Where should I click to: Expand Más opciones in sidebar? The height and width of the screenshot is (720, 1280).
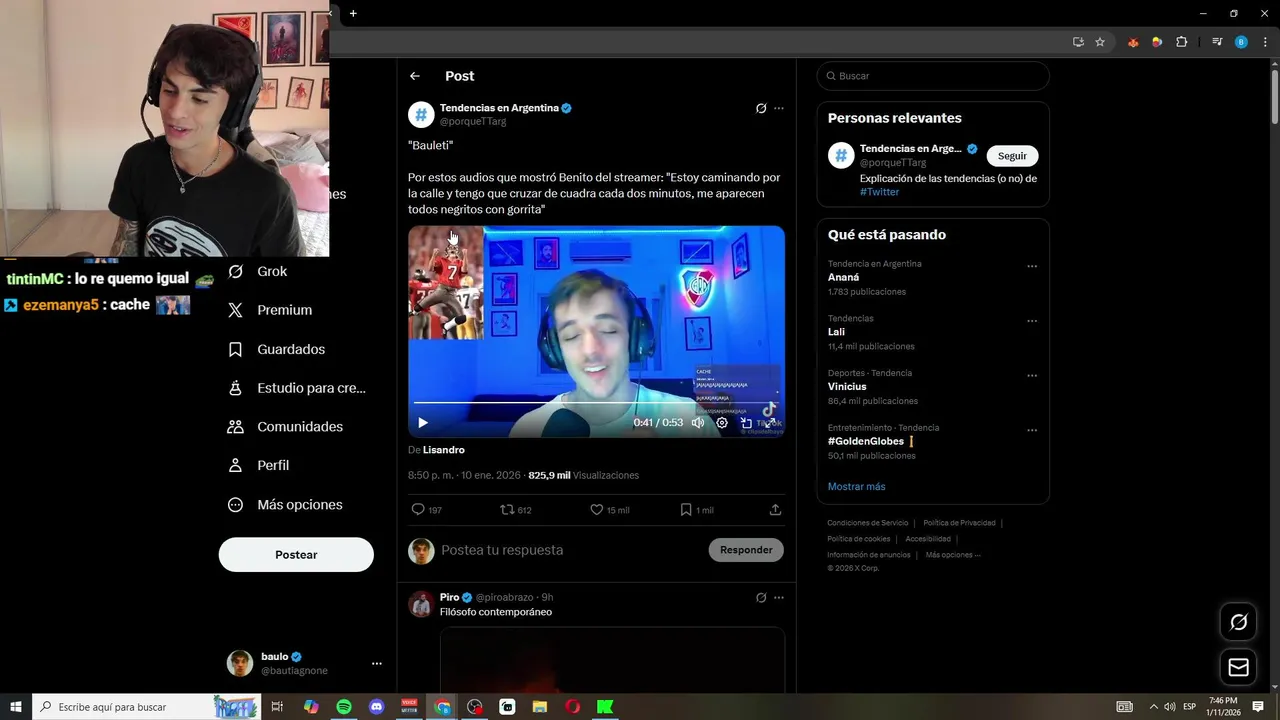285,505
